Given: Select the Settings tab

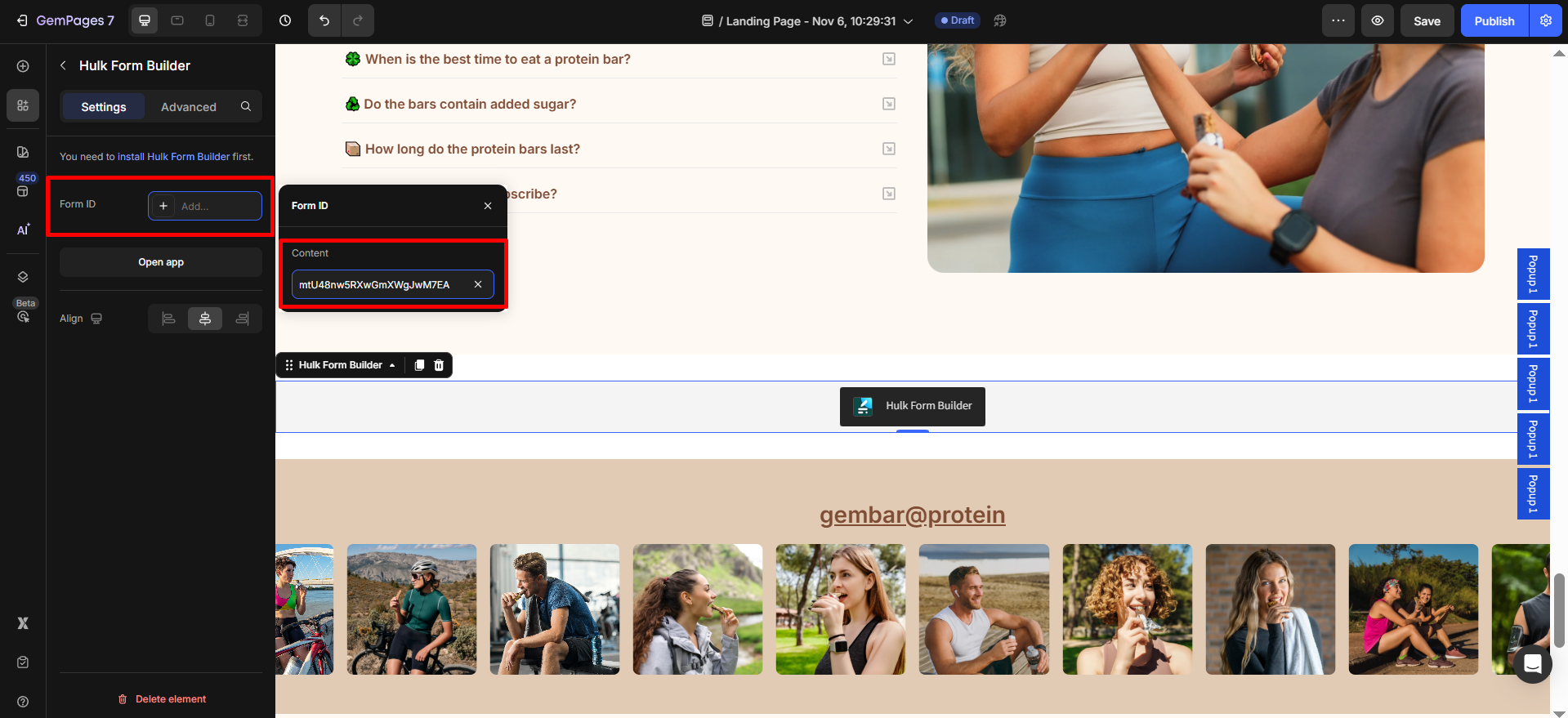Looking at the screenshot, I should coord(104,107).
